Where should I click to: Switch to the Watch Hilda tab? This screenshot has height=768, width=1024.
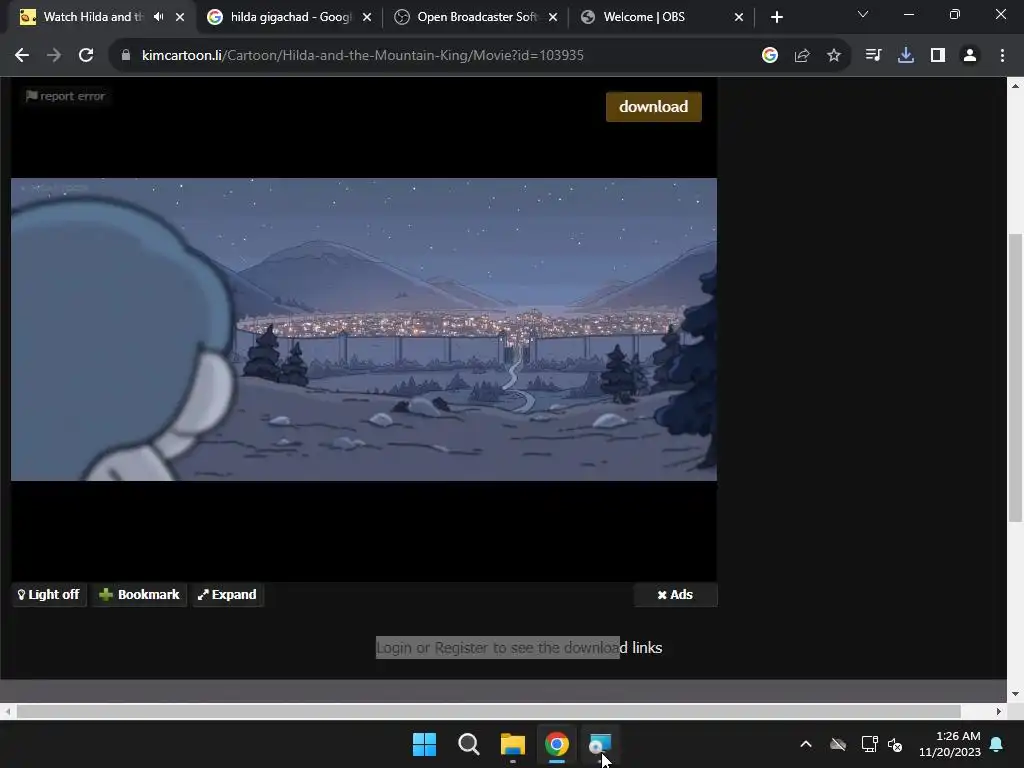tap(93, 17)
